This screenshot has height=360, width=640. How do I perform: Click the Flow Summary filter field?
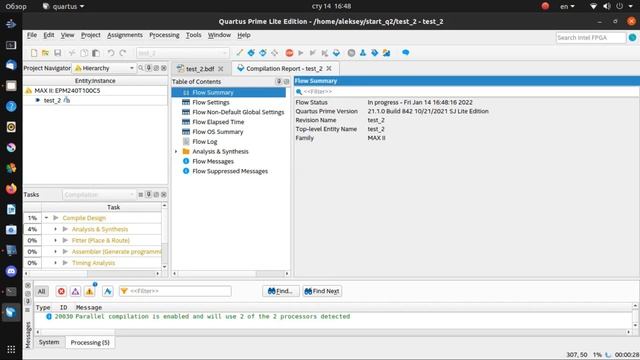click(467, 92)
